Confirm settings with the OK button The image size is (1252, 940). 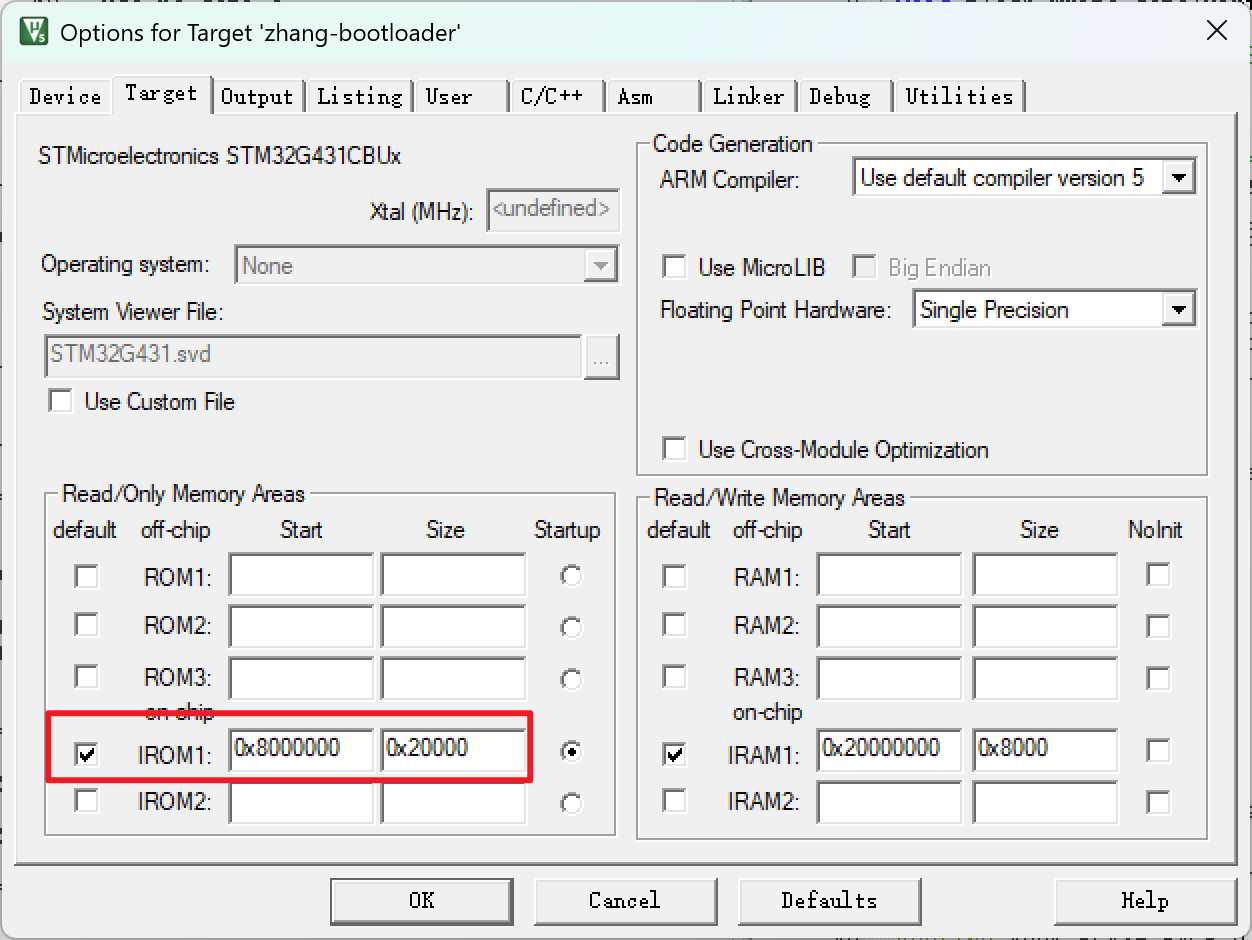click(422, 901)
